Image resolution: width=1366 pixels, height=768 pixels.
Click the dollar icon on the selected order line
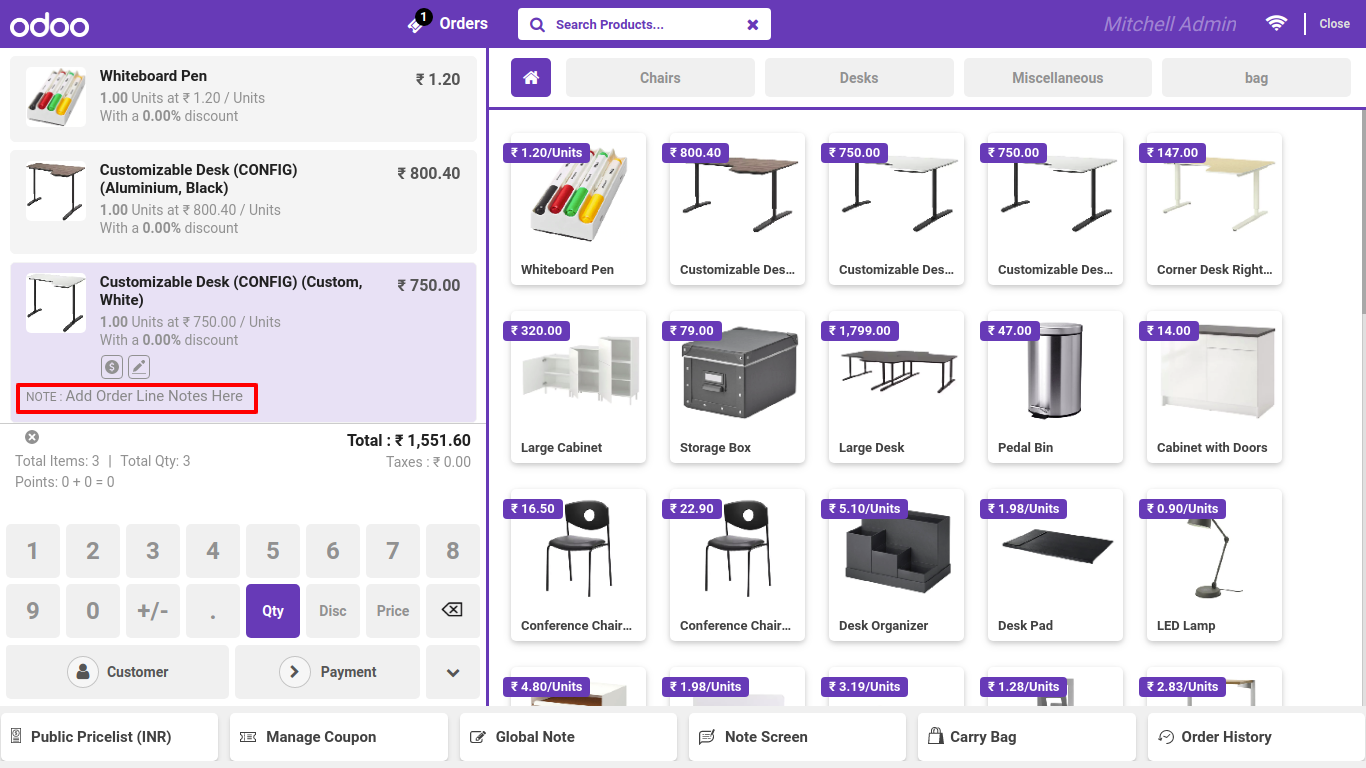coord(112,367)
